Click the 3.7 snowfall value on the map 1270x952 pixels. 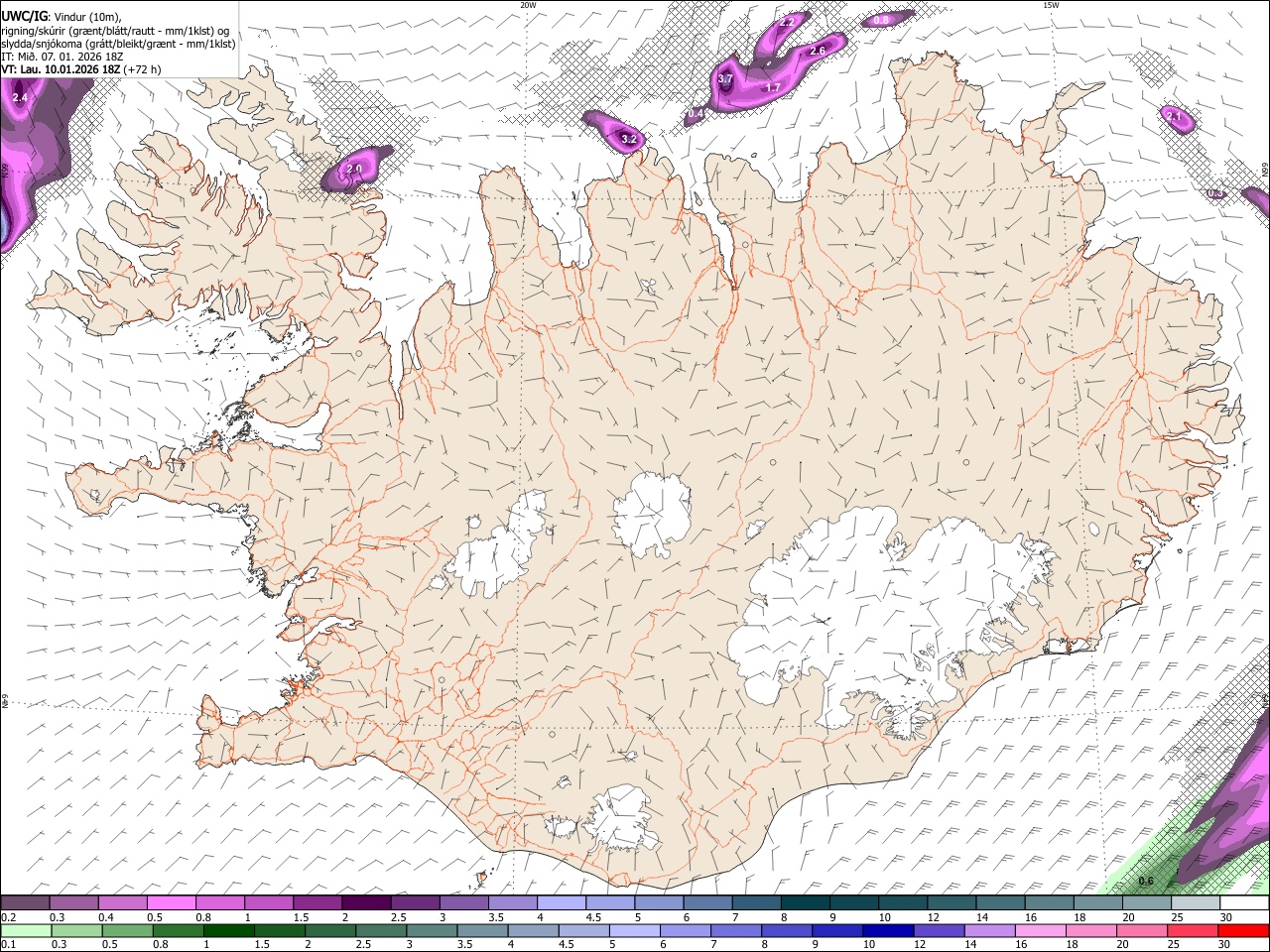point(725,78)
